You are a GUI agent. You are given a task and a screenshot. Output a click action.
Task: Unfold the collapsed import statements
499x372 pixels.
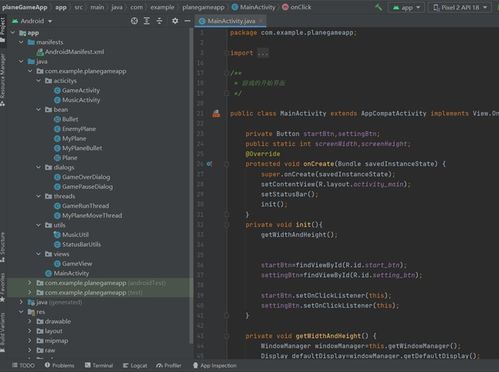point(263,53)
